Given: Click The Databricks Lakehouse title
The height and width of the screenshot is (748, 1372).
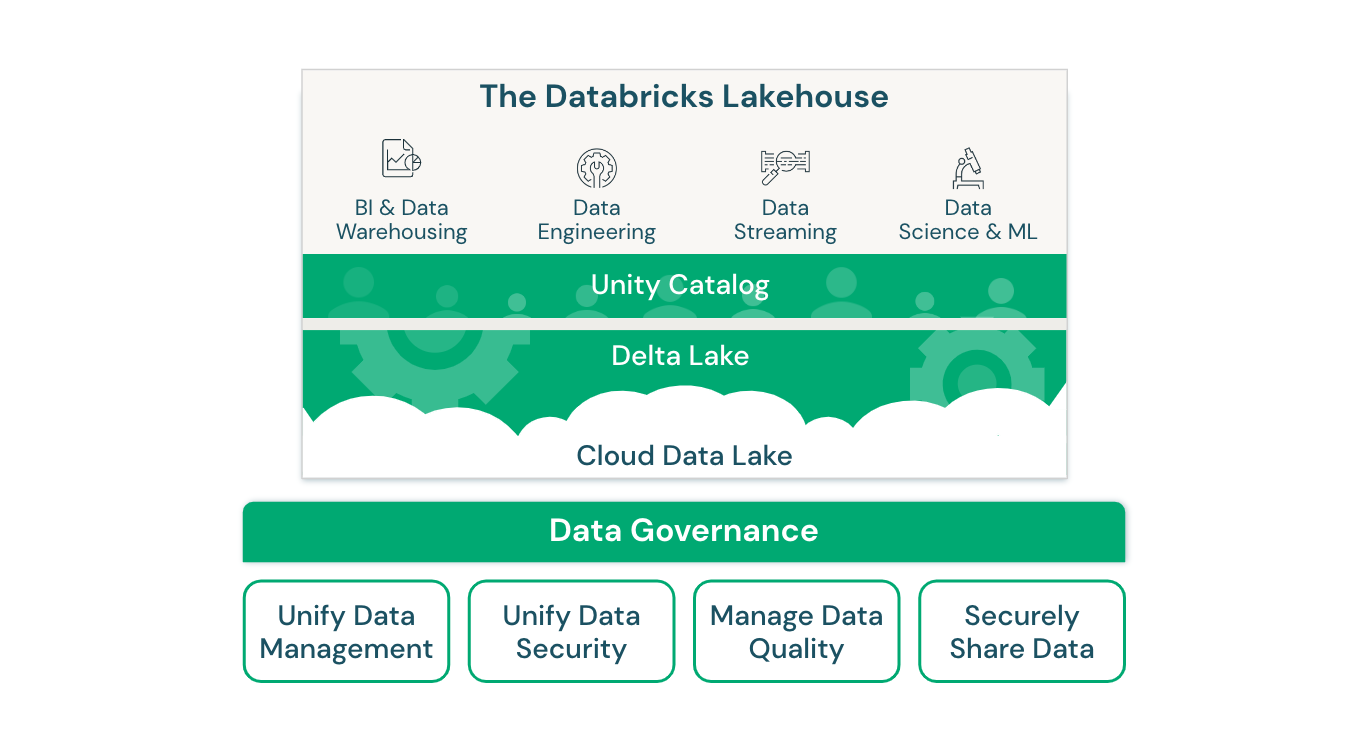Looking at the screenshot, I should click(683, 97).
